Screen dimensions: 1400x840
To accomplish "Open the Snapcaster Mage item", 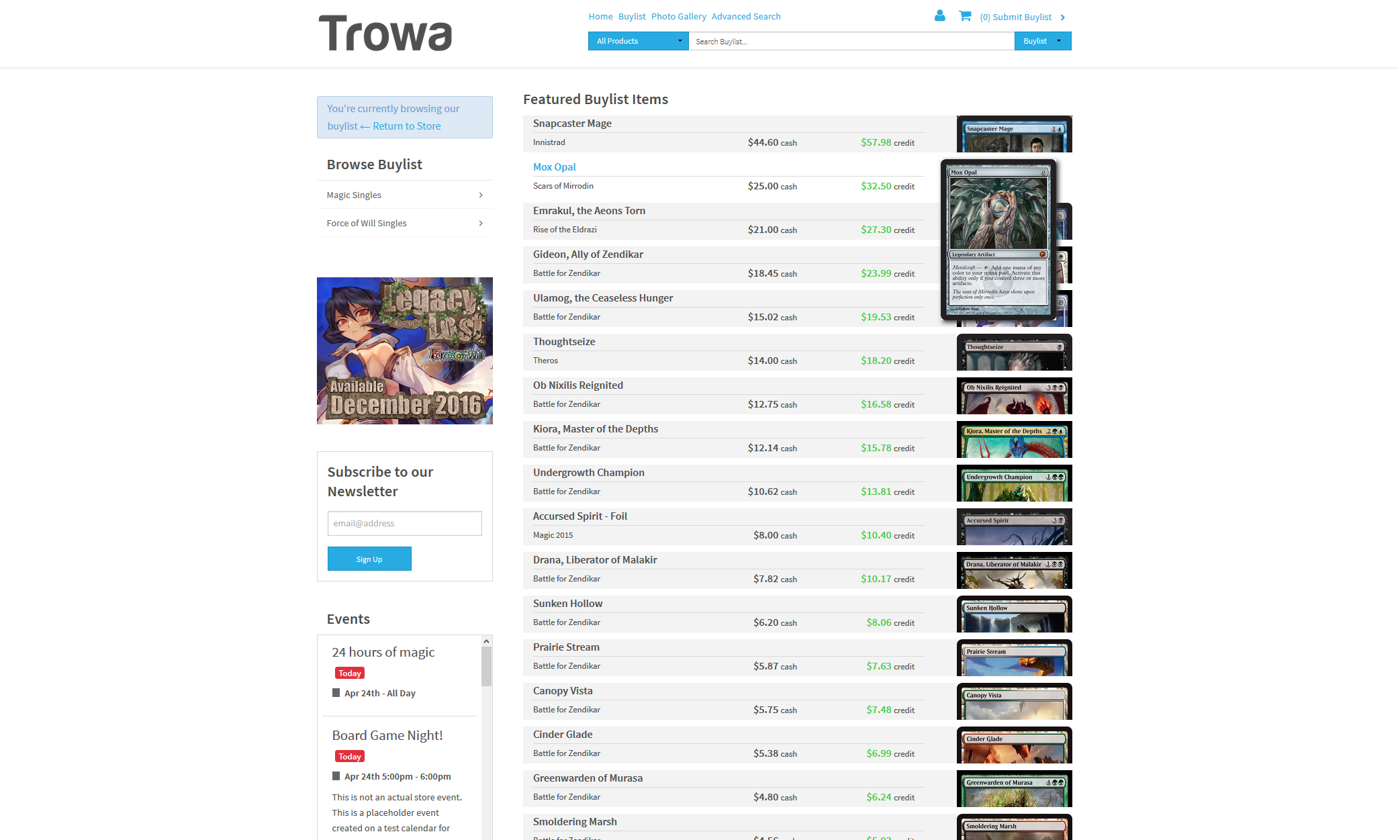I will 572,124.
